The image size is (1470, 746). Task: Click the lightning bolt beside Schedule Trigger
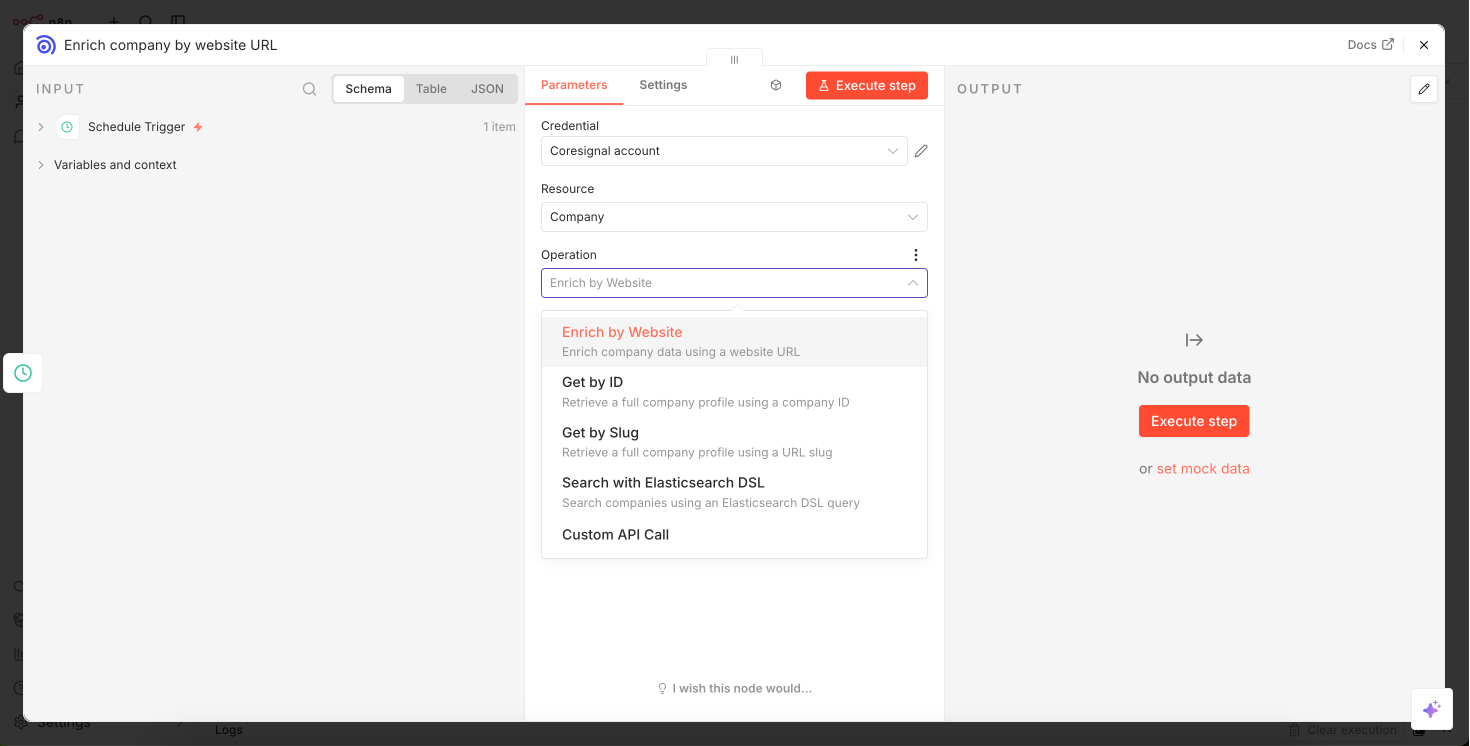(x=198, y=126)
